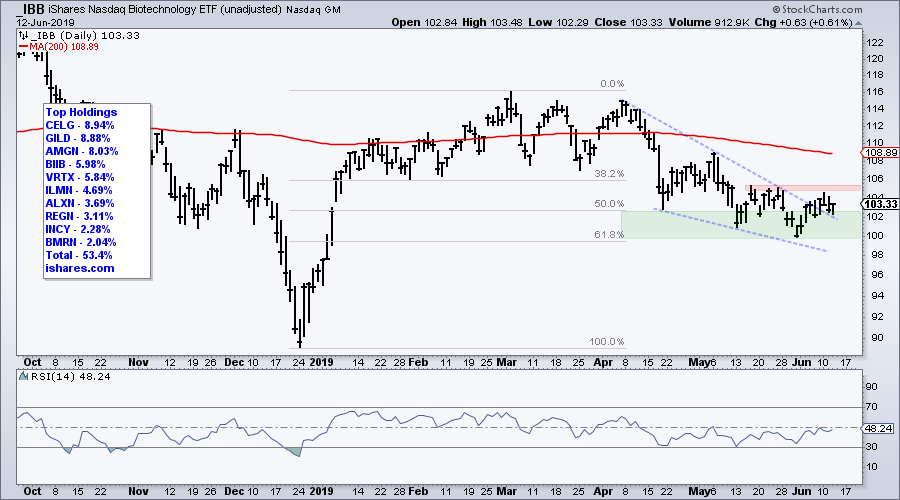Click the up-arrow icon beside Chg value

pos(858,24)
